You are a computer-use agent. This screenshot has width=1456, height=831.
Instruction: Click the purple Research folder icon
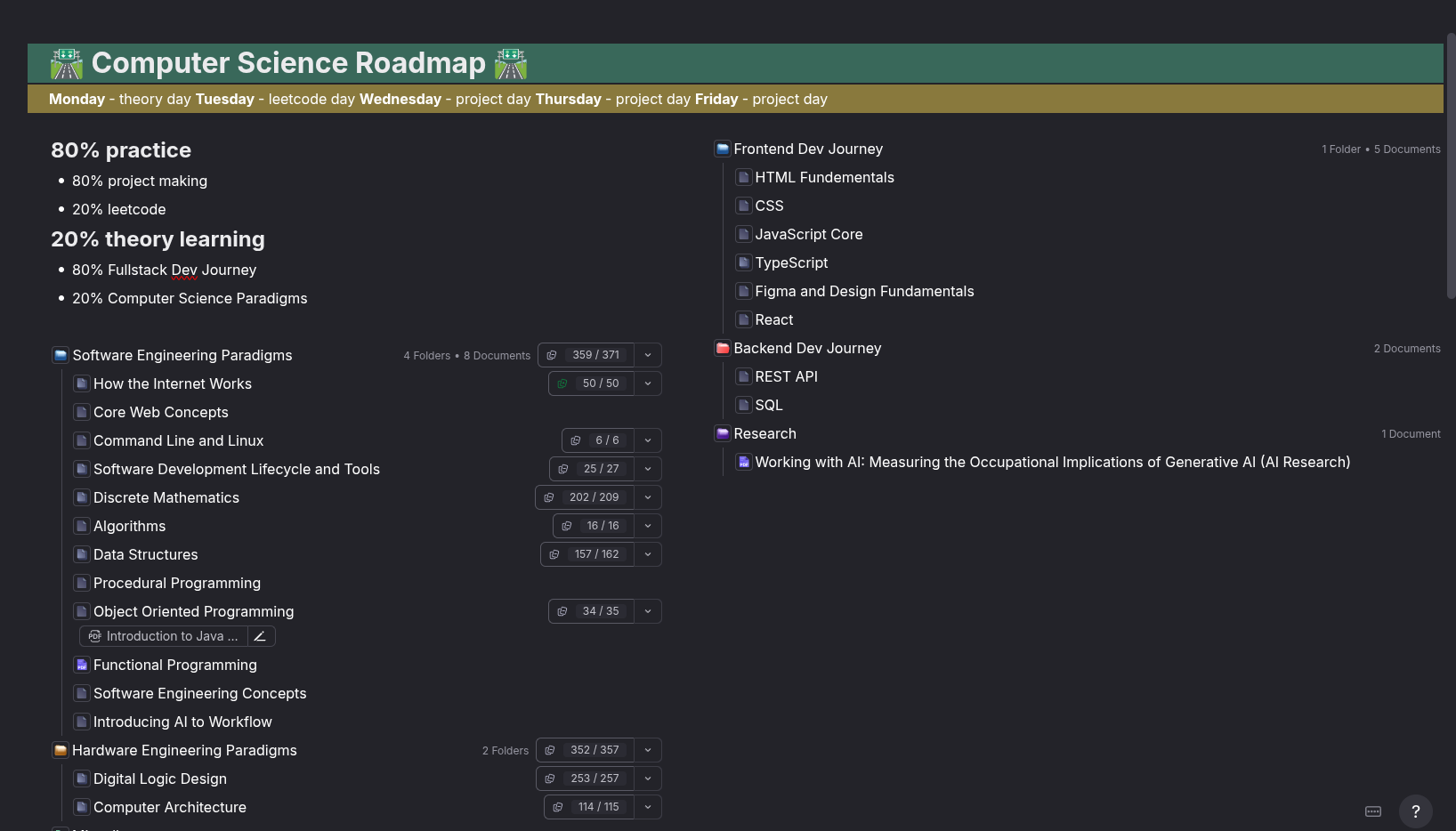[x=723, y=433]
